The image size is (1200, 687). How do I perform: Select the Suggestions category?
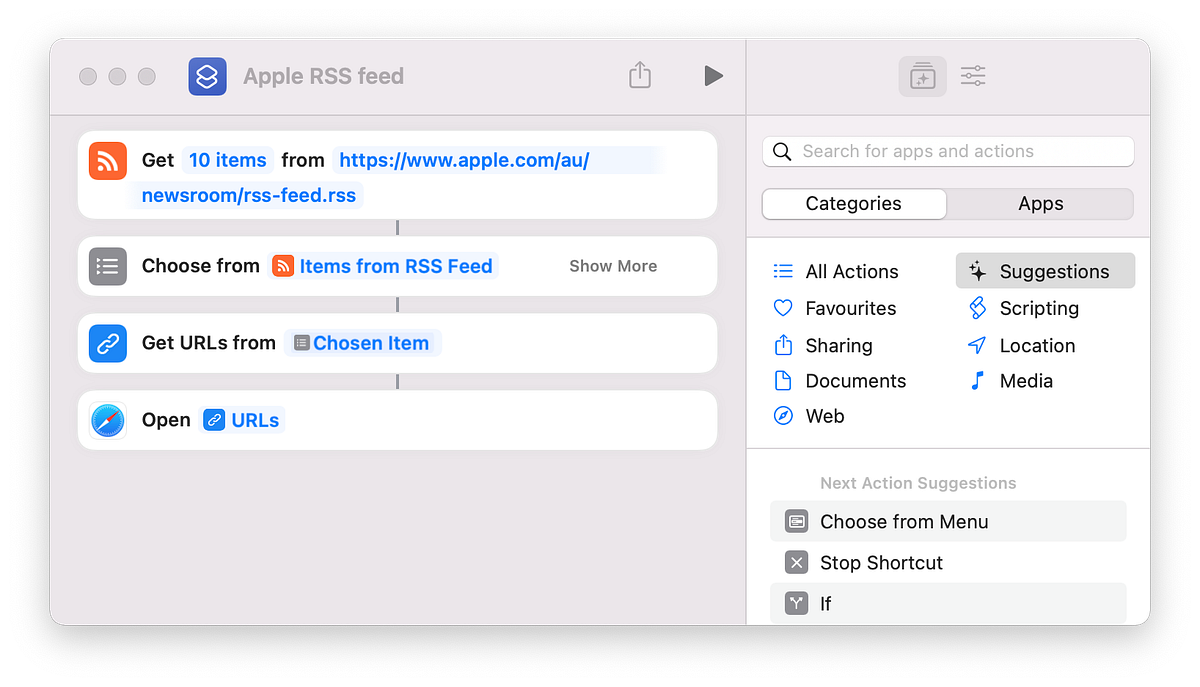1054,271
